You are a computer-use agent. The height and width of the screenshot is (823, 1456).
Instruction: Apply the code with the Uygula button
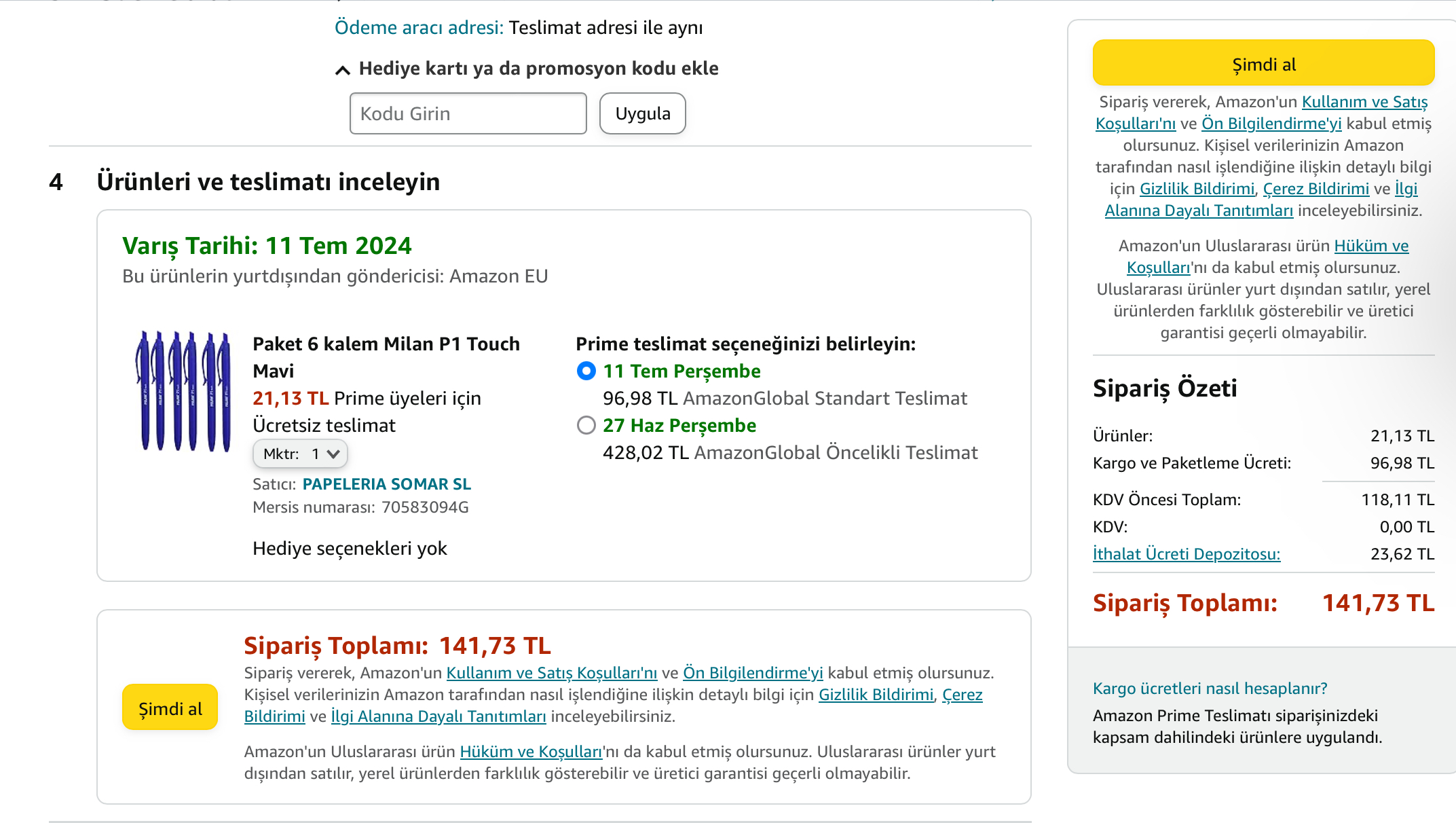[x=642, y=113]
